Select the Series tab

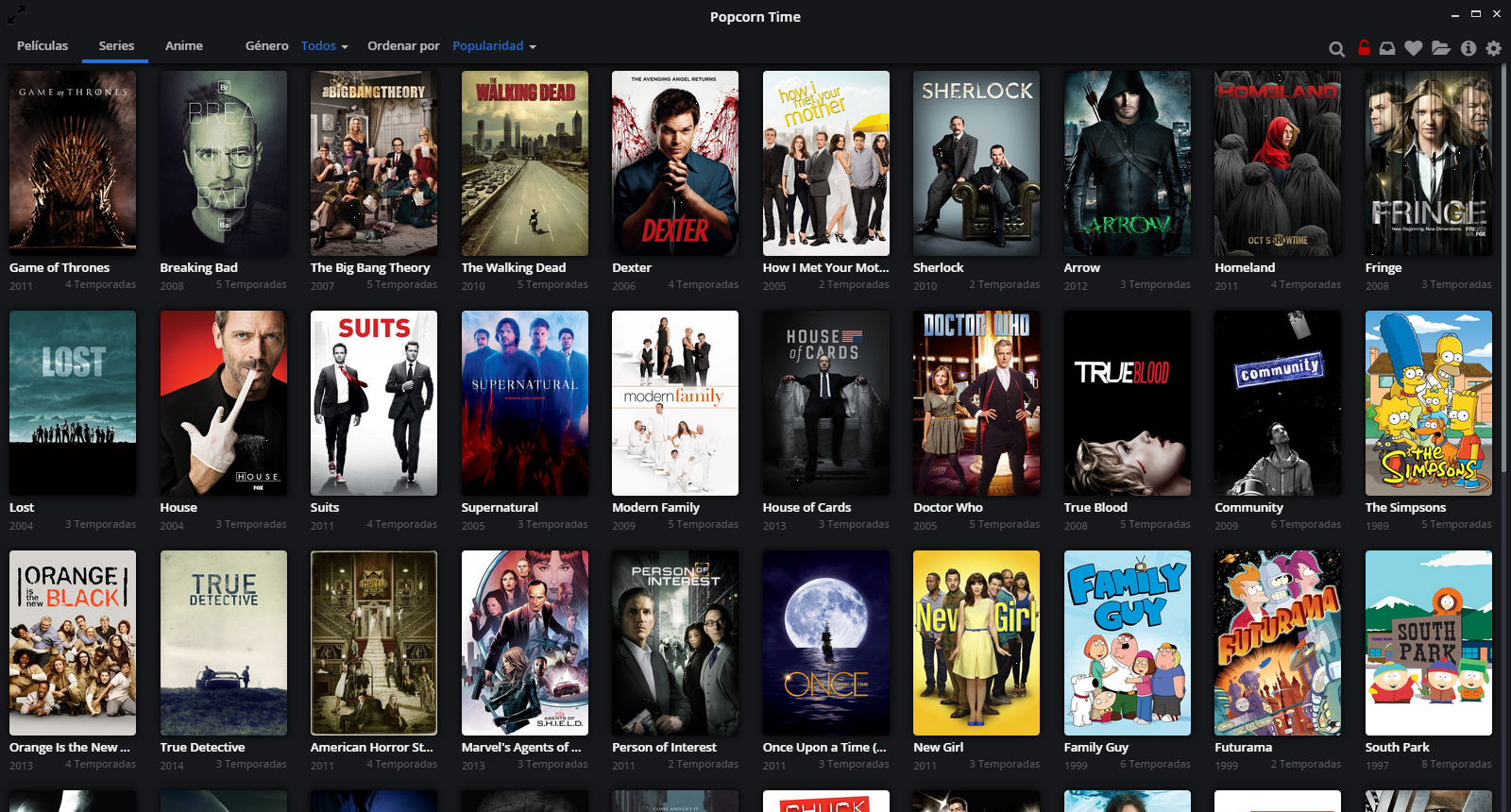click(116, 45)
